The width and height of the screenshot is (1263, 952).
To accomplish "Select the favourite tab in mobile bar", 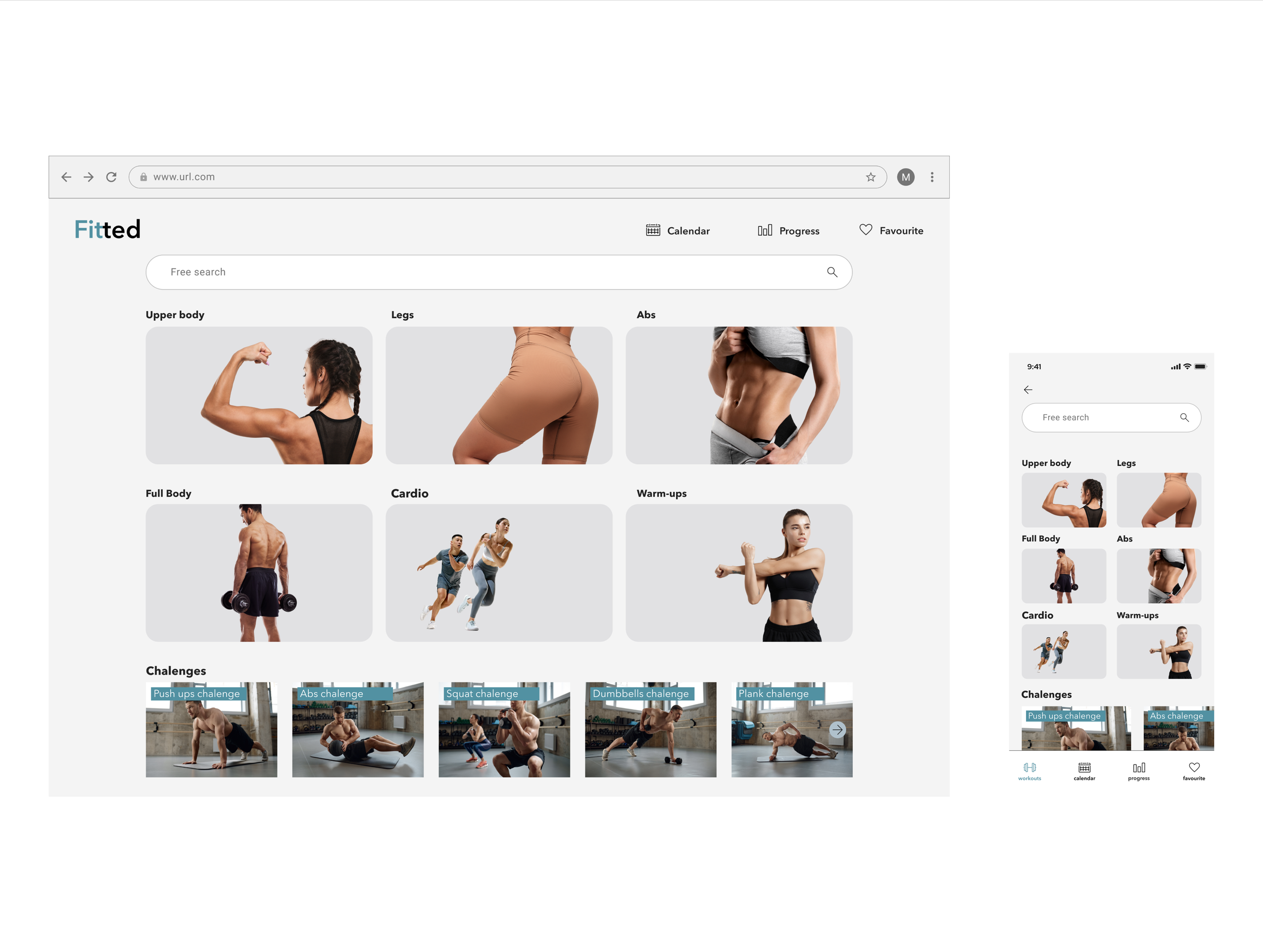I will point(1194,771).
